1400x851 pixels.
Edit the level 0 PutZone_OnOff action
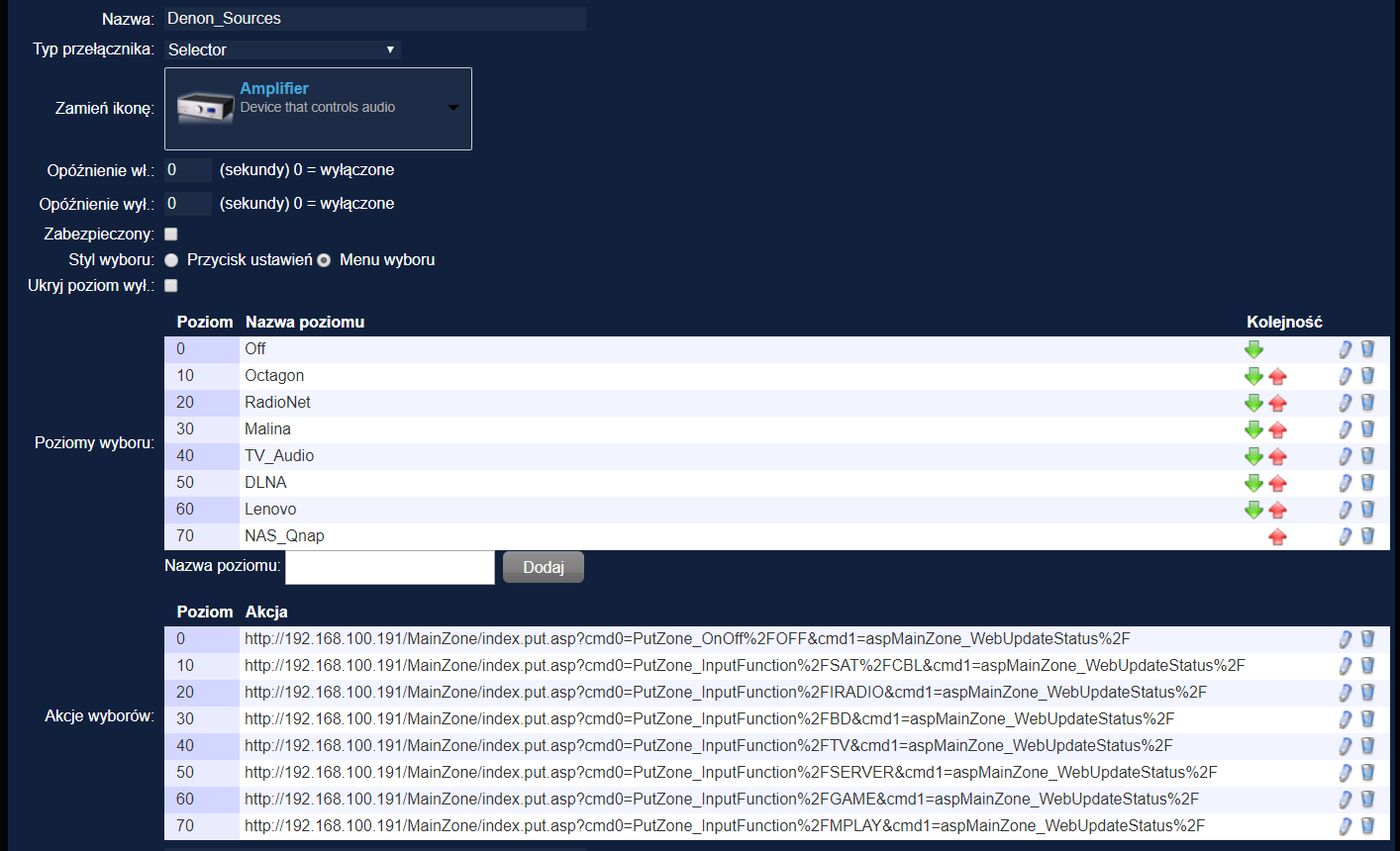pyautogui.click(x=1345, y=639)
